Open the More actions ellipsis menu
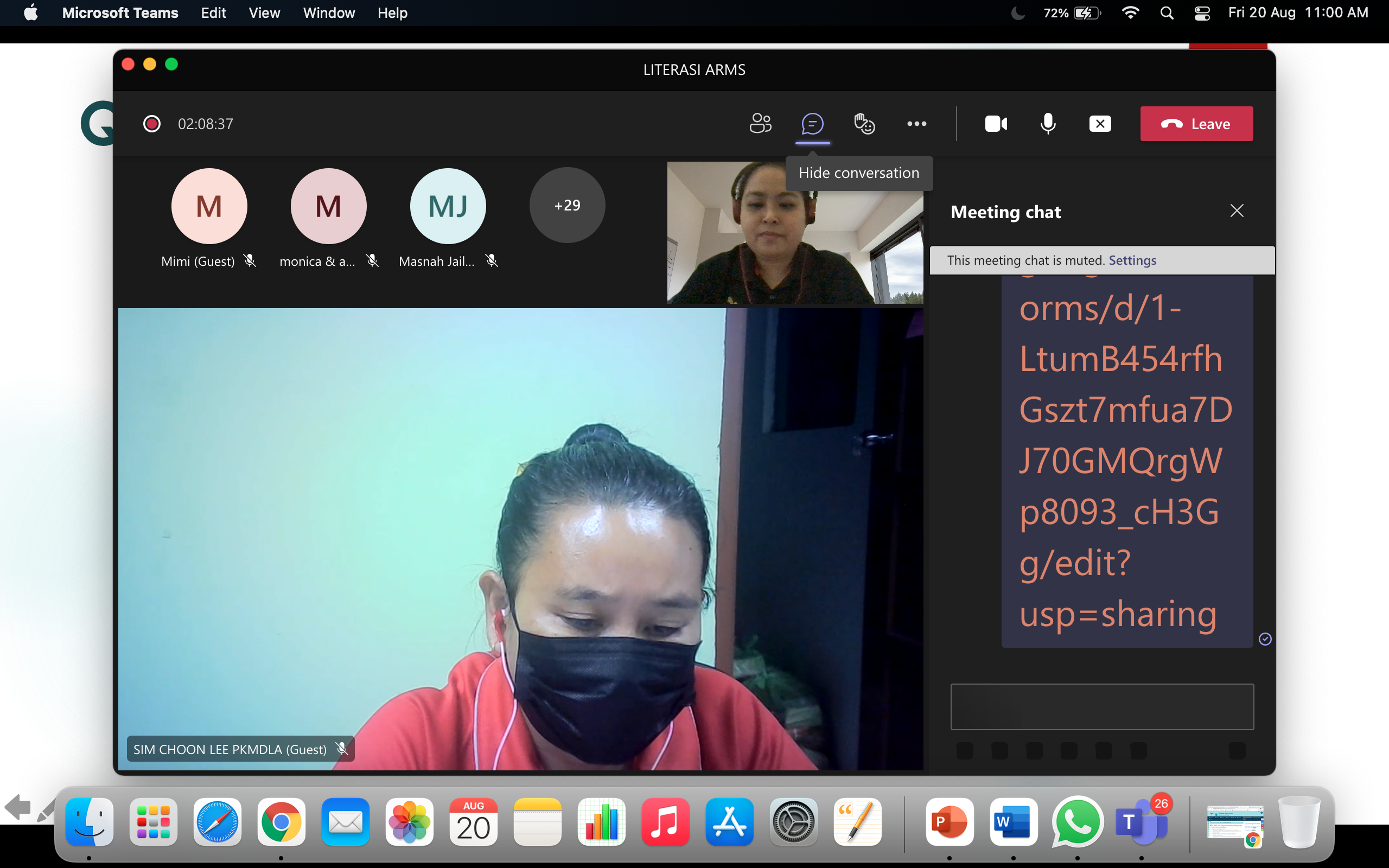This screenshot has height=868, width=1389. click(916, 124)
